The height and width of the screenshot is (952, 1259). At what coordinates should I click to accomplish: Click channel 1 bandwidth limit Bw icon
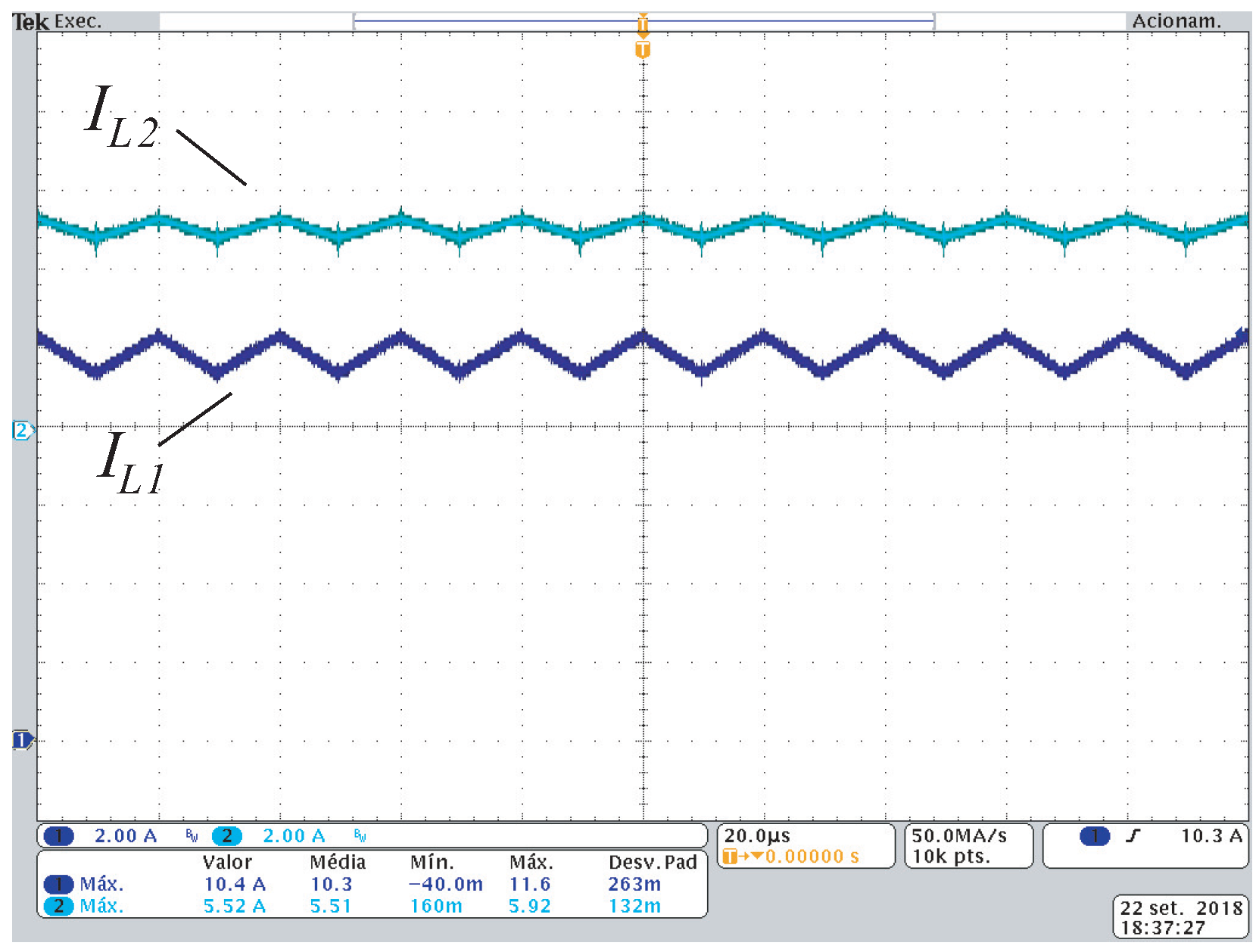click(192, 836)
